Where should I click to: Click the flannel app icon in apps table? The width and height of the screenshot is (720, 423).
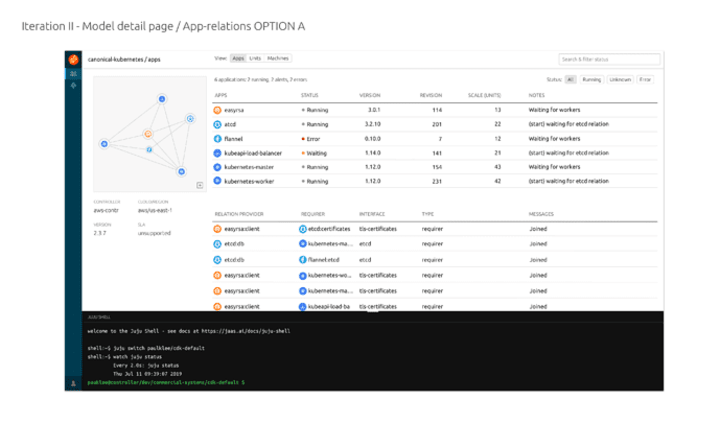[218, 139]
